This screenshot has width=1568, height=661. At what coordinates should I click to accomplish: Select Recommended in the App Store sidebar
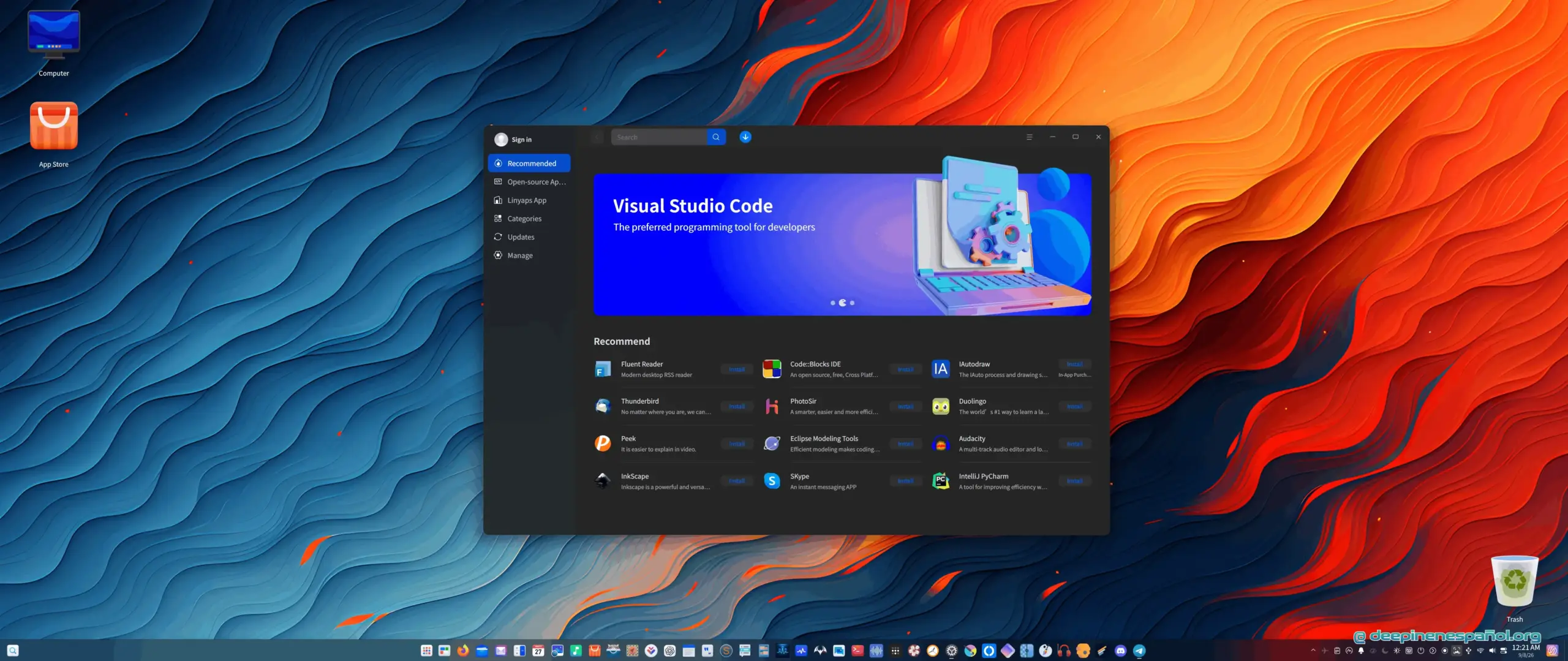click(x=529, y=163)
